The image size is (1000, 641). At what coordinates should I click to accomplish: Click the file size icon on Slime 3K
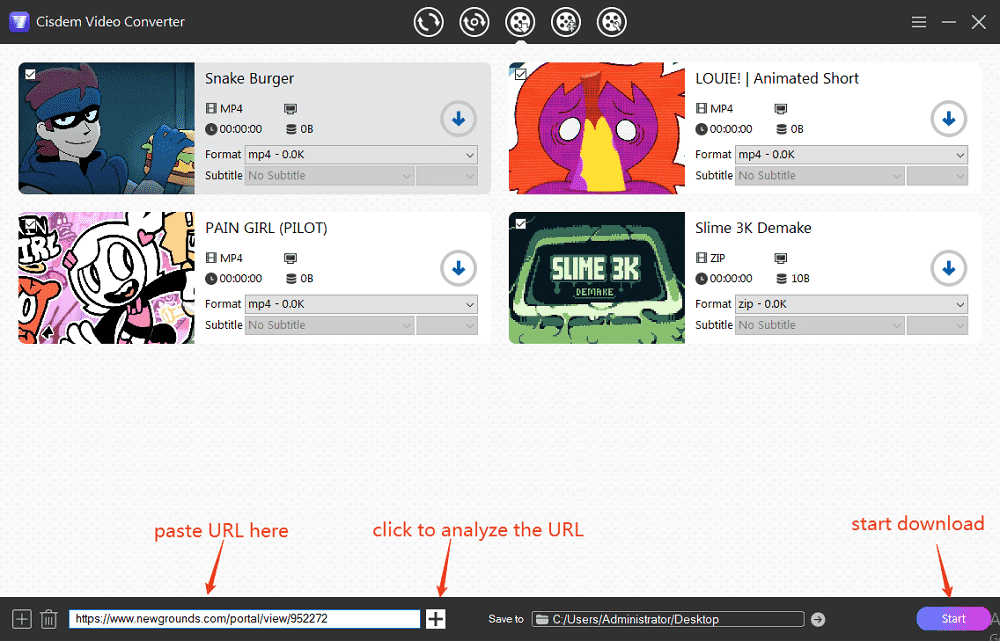tap(781, 278)
